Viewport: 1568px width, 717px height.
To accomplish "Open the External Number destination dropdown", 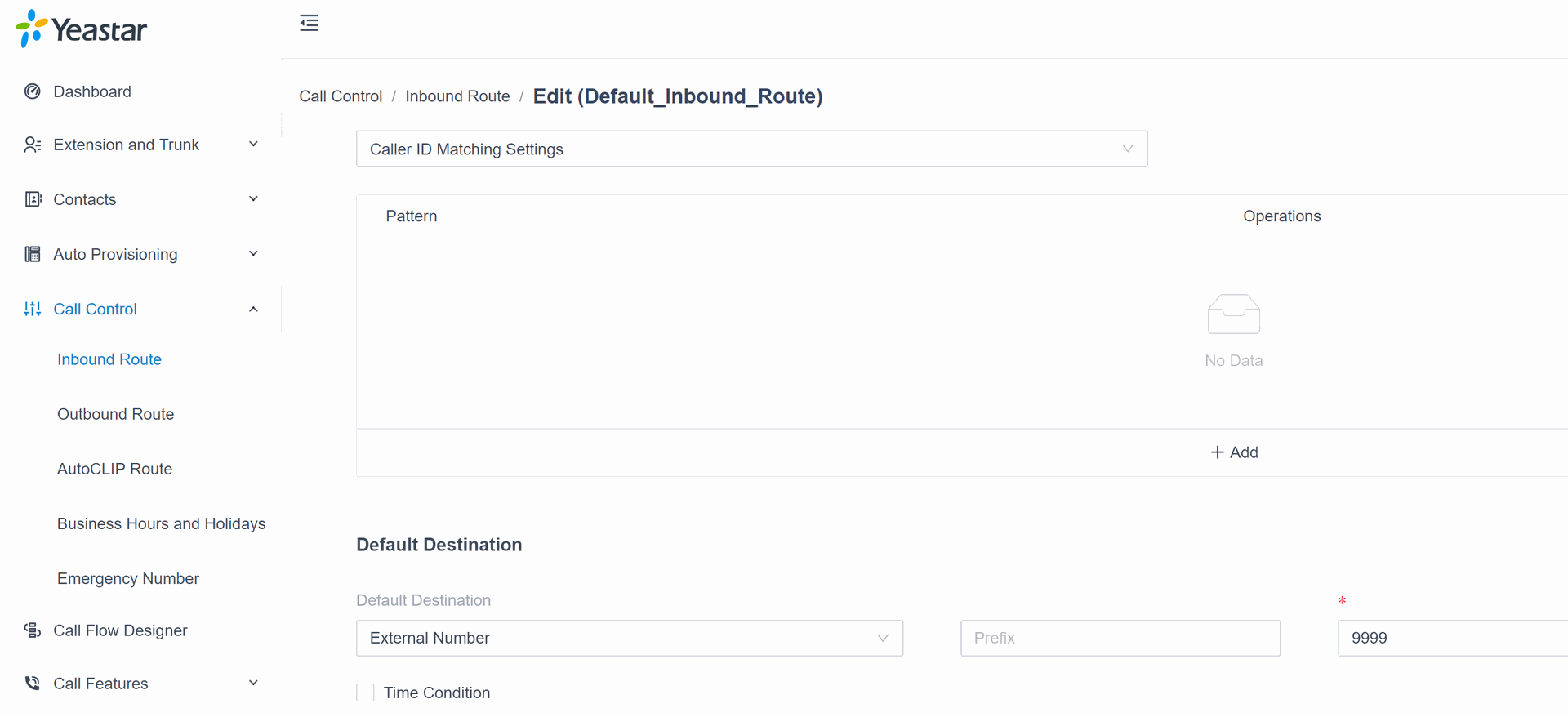I will pos(629,638).
